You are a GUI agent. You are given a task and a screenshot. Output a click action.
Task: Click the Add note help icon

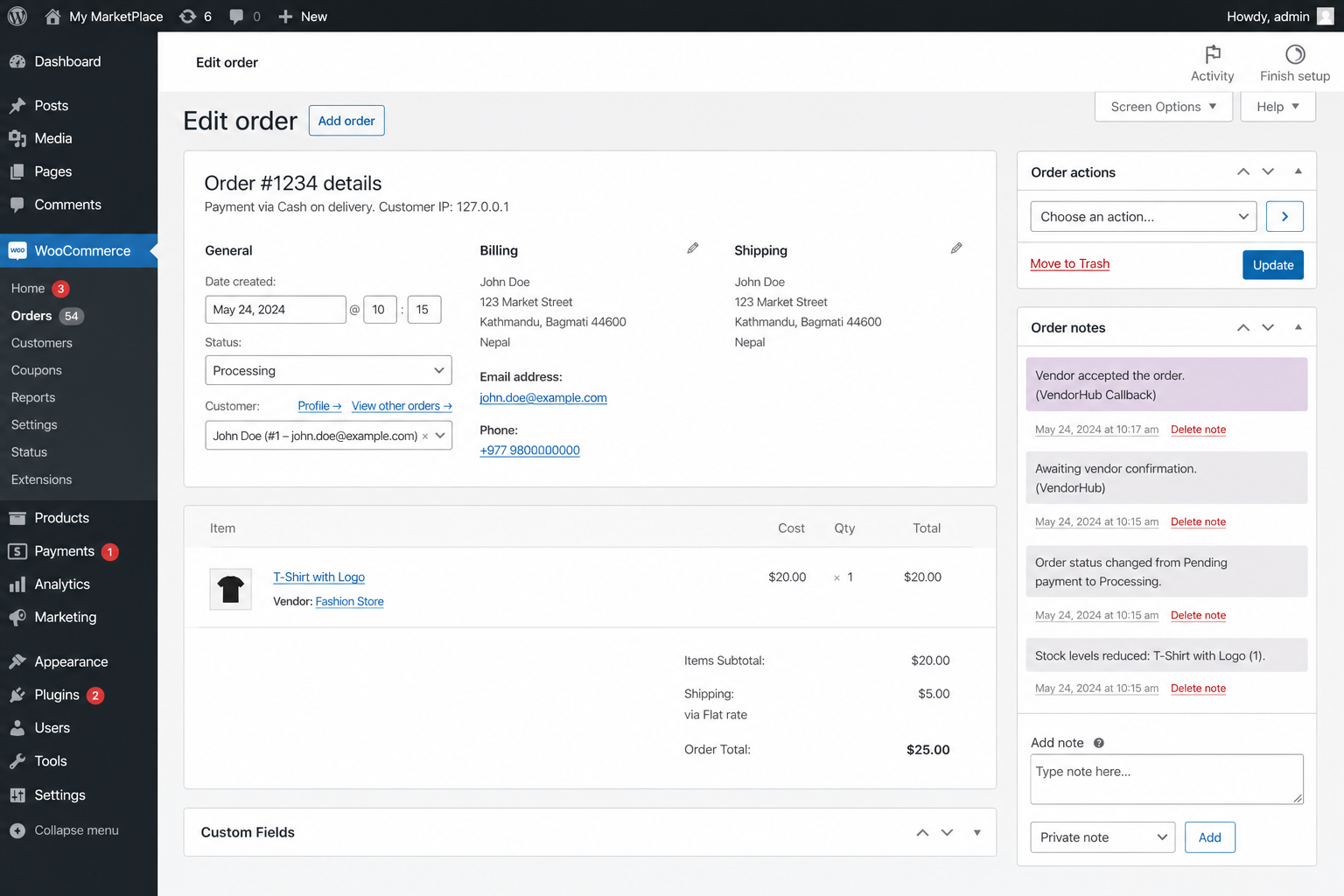[1099, 743]
